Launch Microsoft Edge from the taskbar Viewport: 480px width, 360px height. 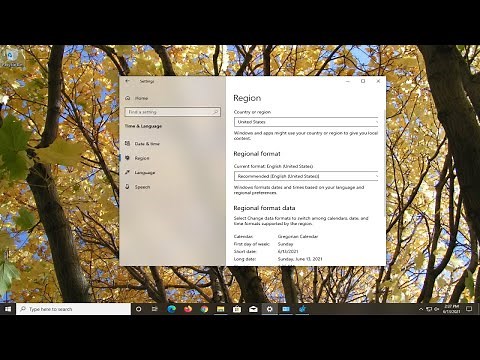pos(171,309)
